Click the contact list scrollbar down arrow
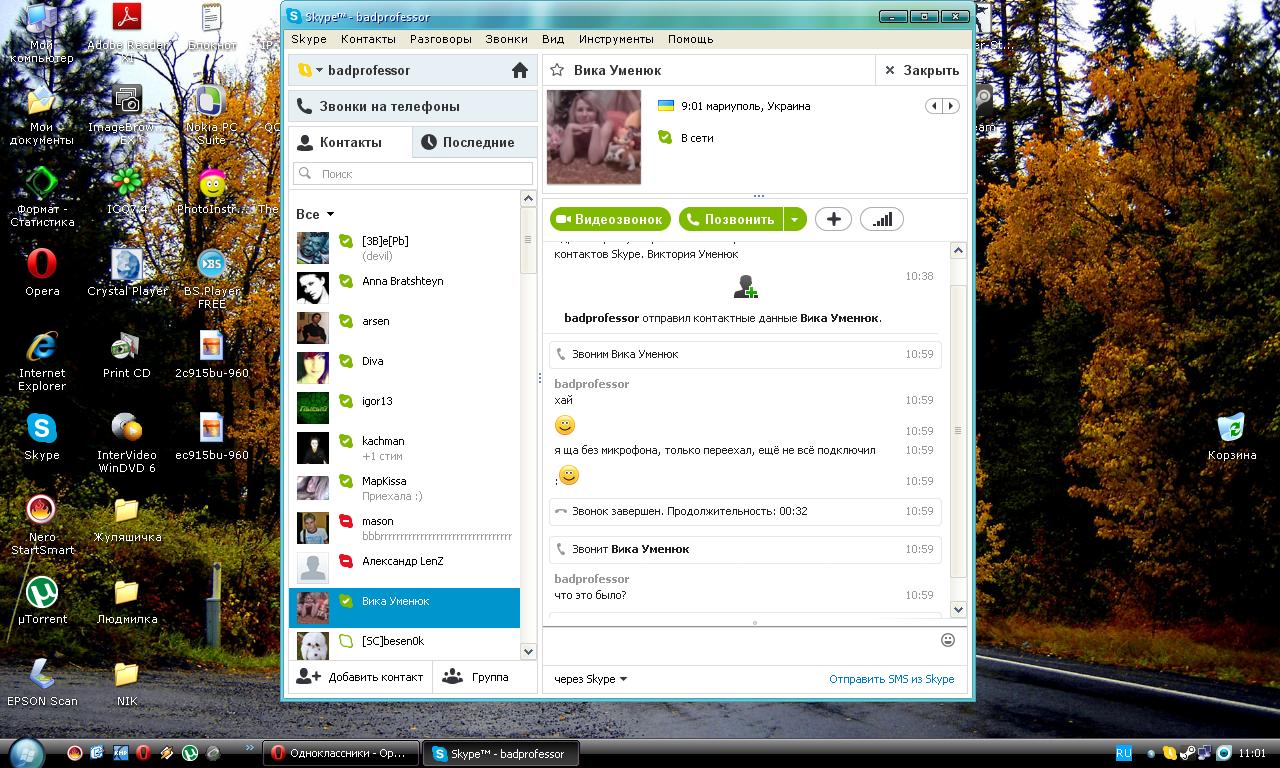 tap(529, 651)
